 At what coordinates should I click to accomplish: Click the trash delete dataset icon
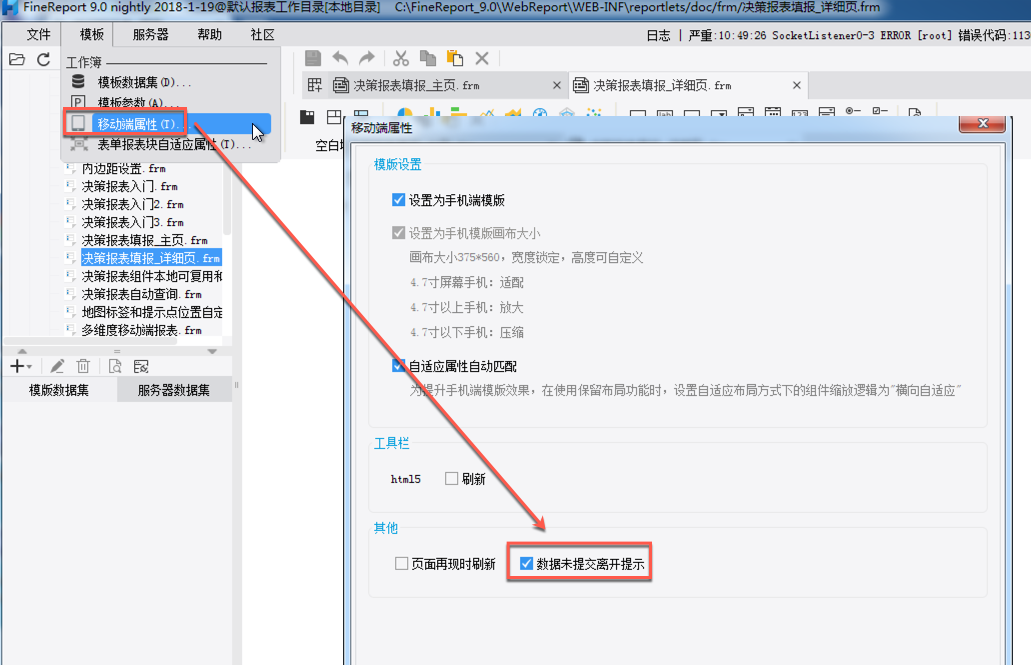(83, 366)
